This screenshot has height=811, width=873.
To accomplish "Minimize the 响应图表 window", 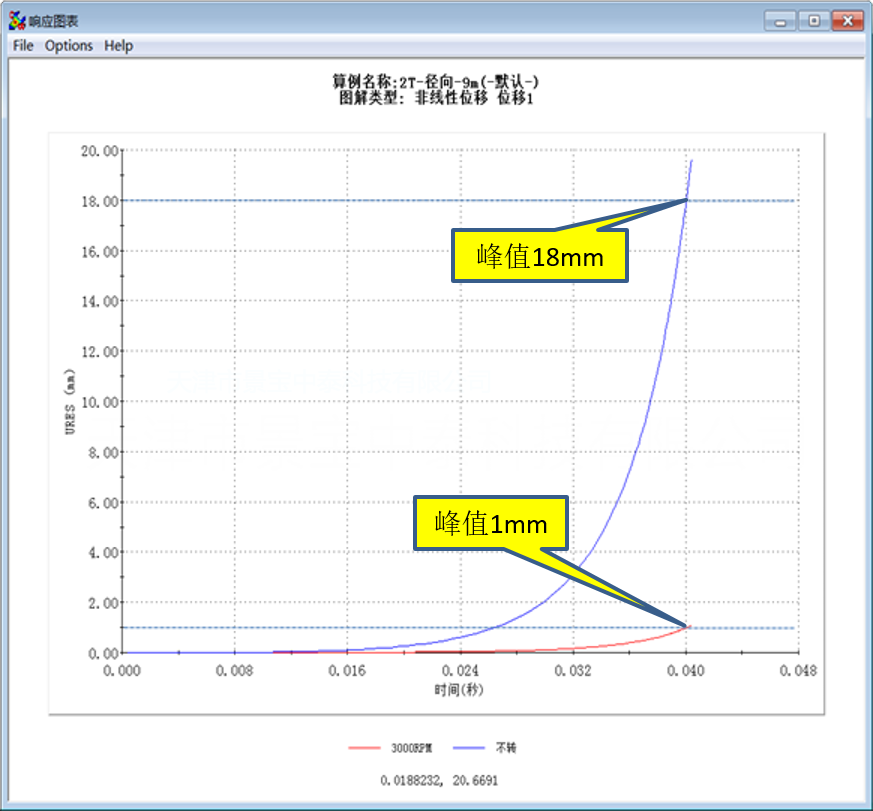I will click(x=781, y=20).
